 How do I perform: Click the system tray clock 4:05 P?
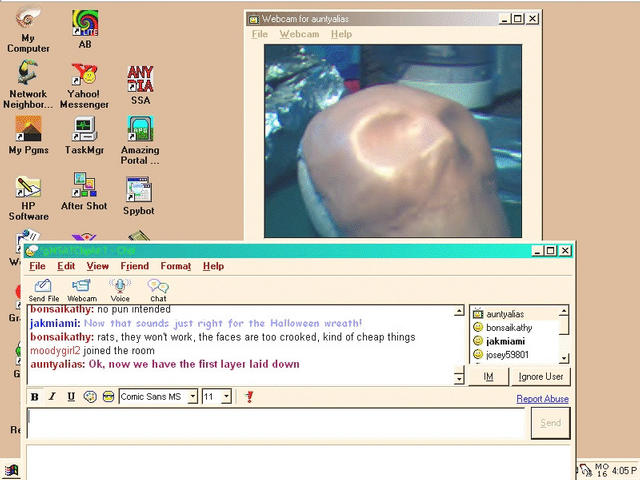[x=624, y=470]
